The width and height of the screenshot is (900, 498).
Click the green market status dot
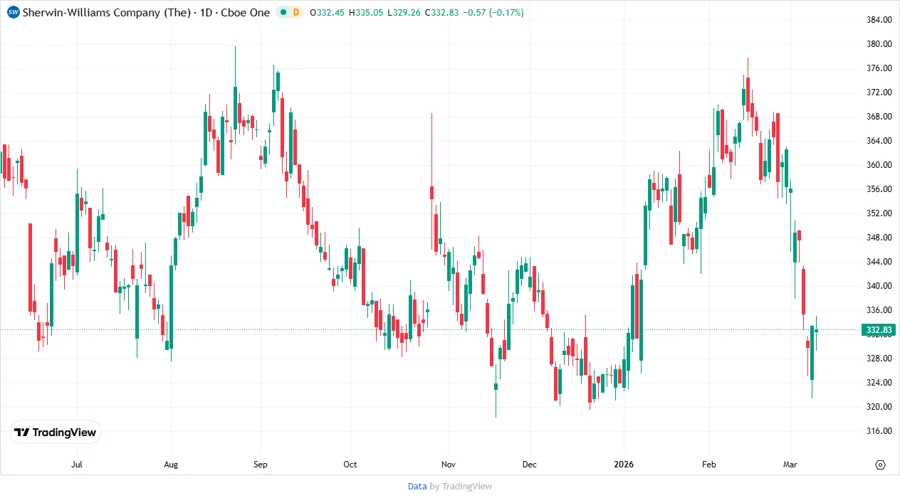coord(283,12)
